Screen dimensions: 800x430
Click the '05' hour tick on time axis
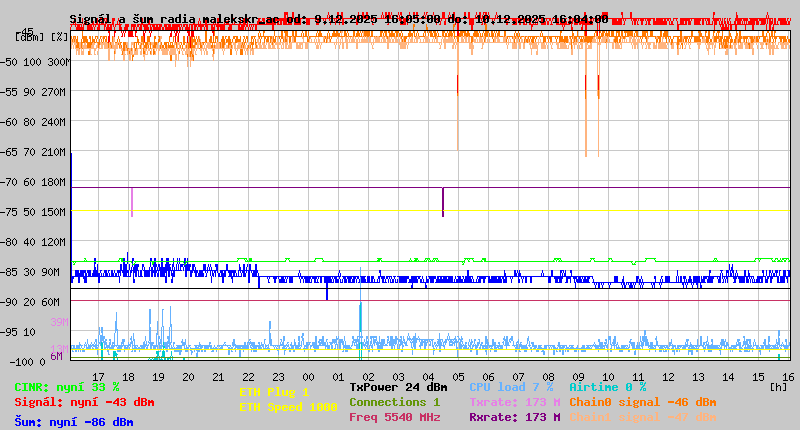[x=458, y=377]
